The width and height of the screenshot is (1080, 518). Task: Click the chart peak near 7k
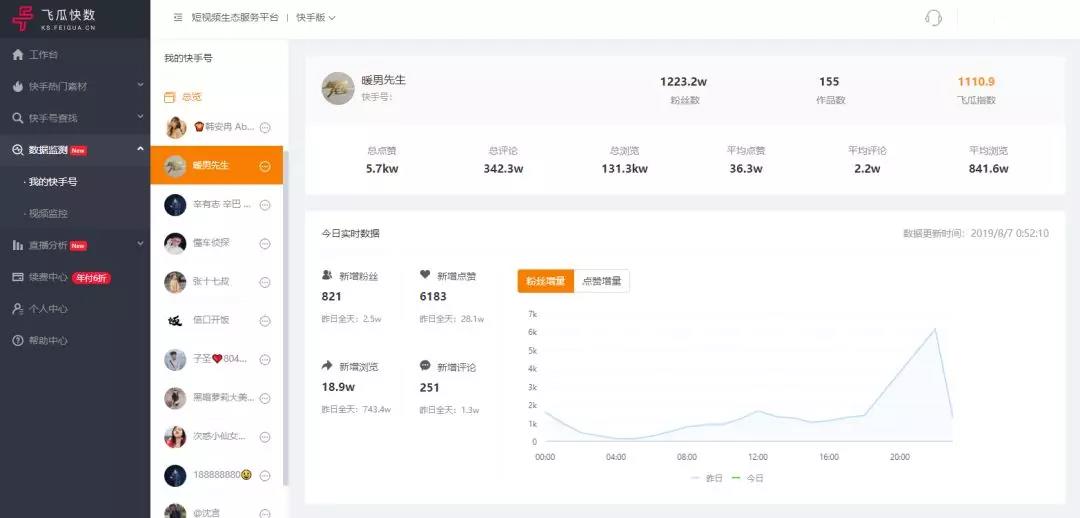[x=935, y=329]
